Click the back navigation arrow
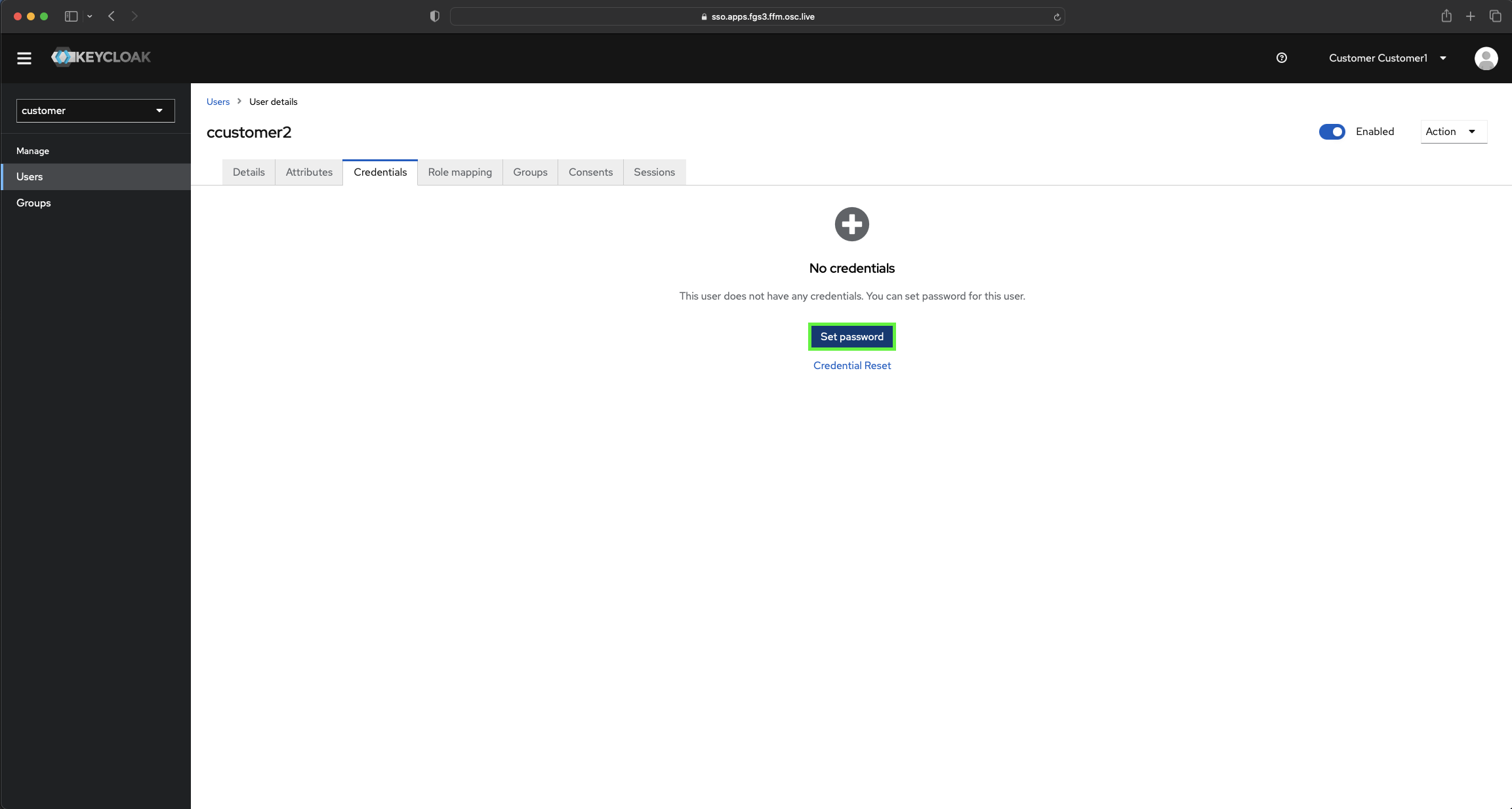 click(112, 16)
